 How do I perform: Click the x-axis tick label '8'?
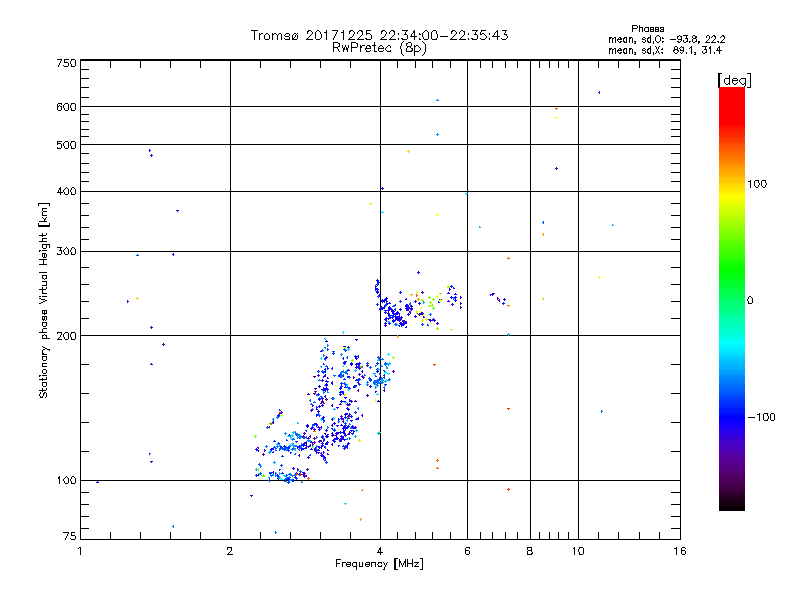coord(530,551)
